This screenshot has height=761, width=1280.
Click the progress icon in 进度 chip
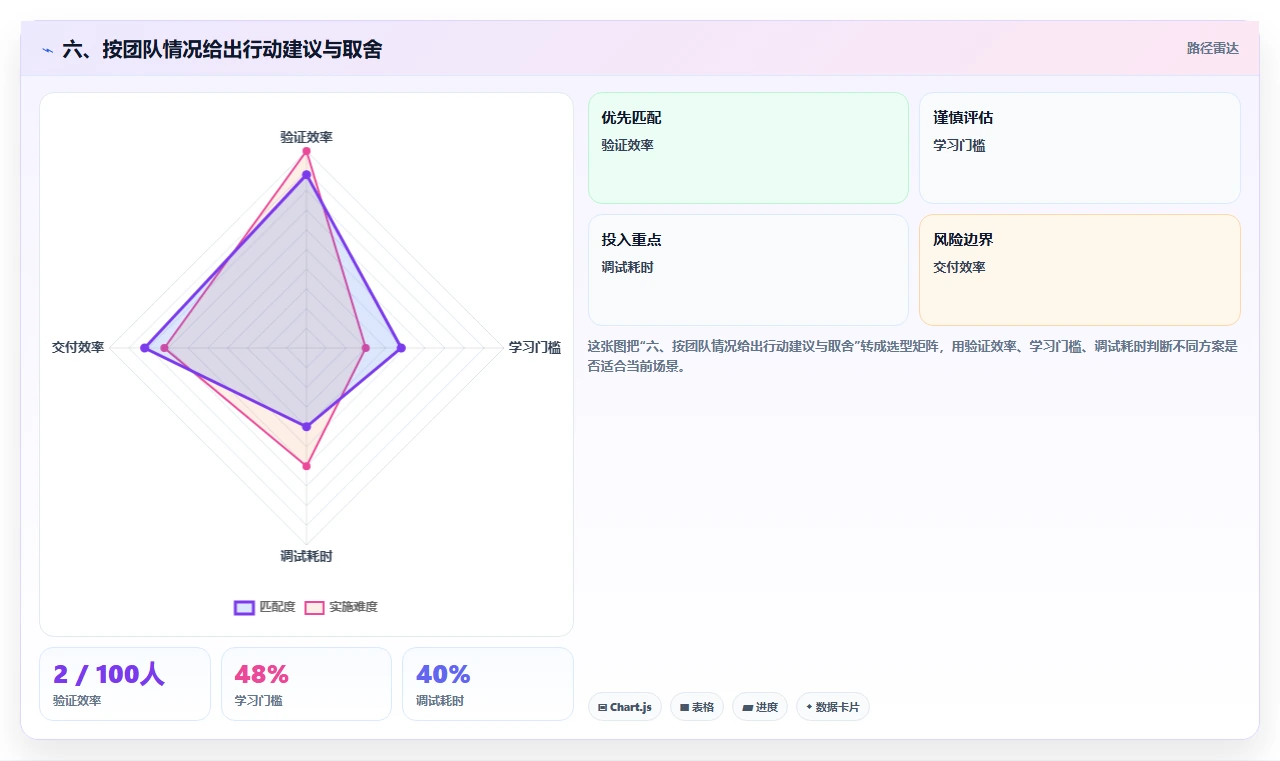click(x=747, y=707)
